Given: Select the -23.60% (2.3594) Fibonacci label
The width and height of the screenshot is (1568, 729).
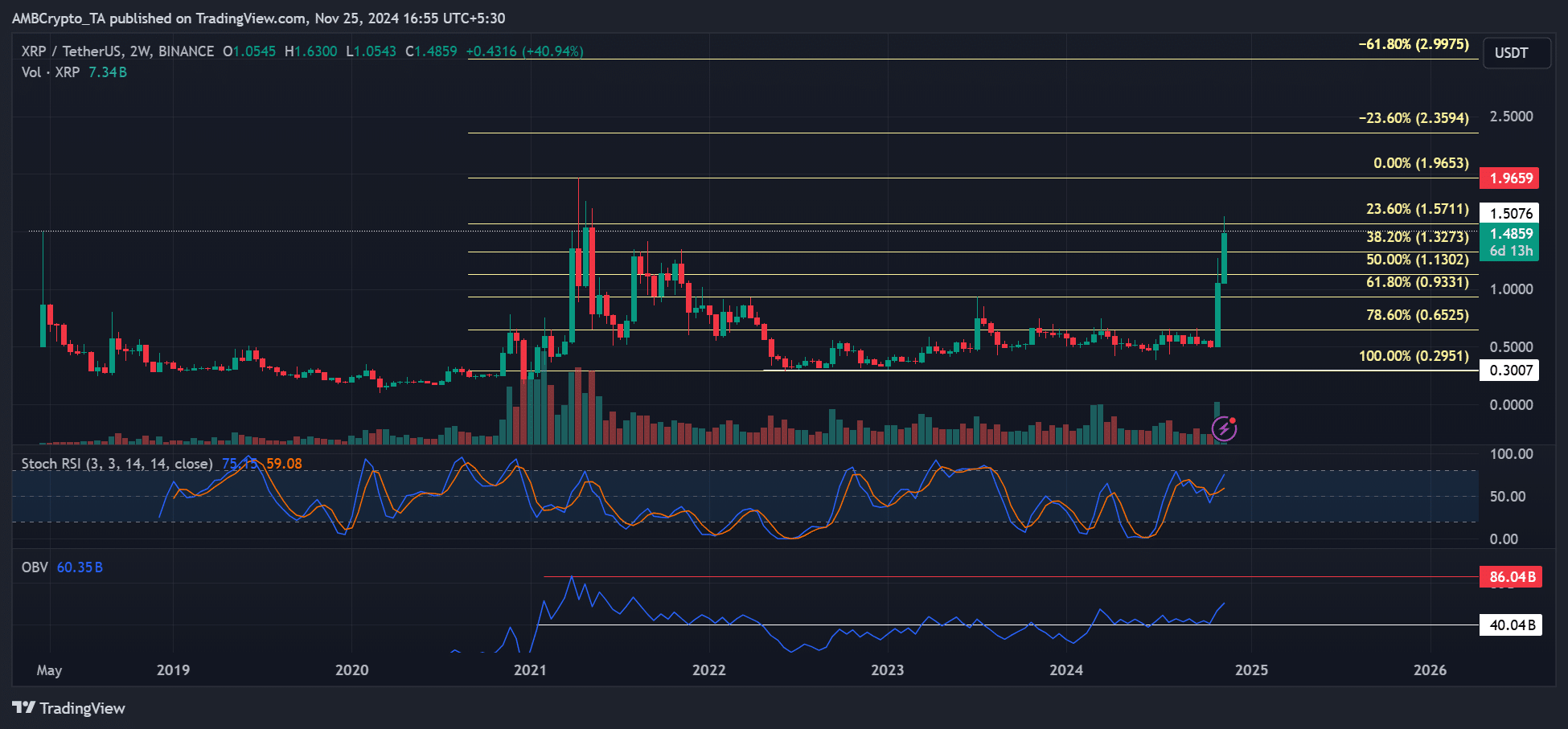Looking at the screenshot, I should (x=1414, y=118).
